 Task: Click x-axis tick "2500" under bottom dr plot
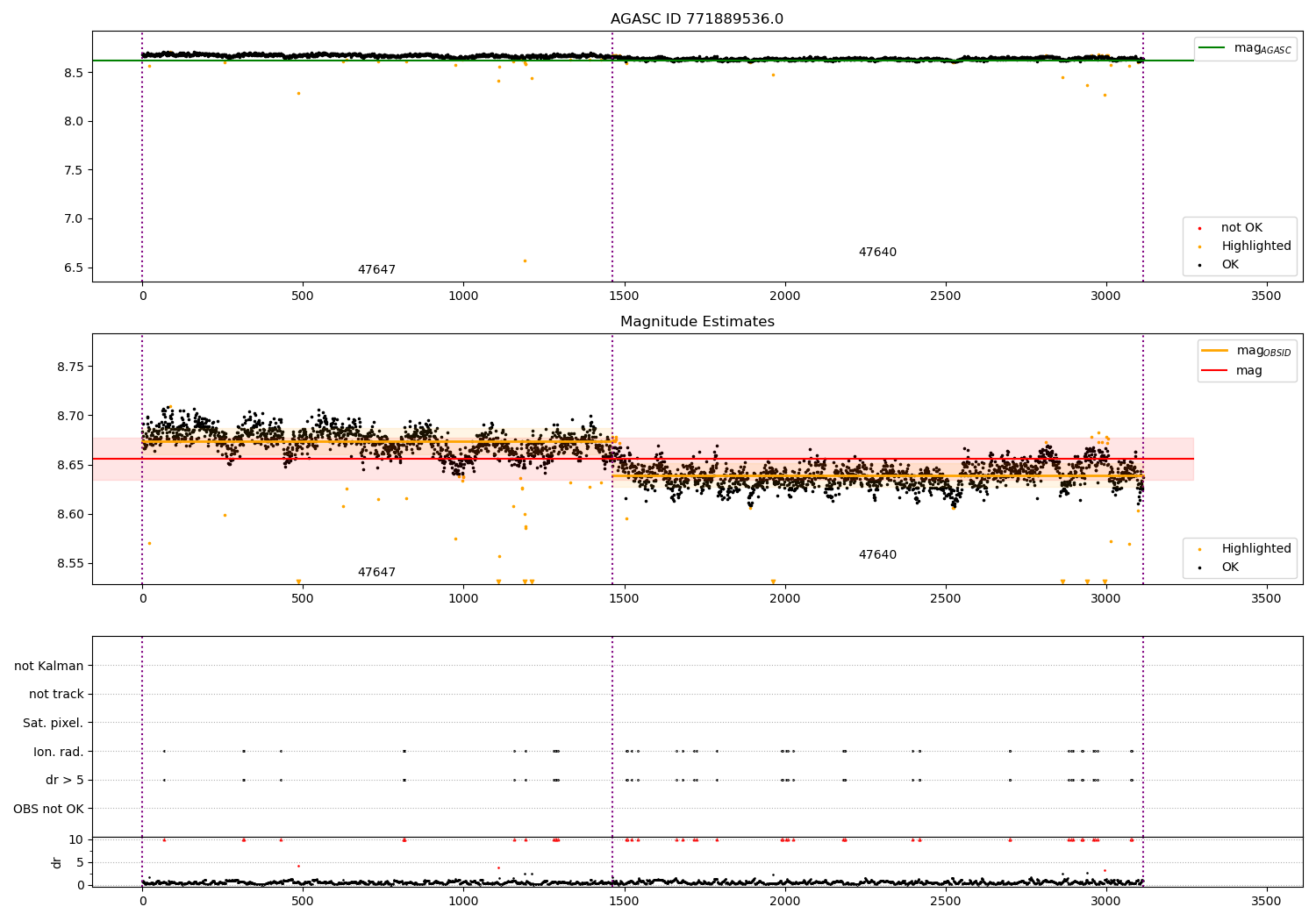click(x=945, y=900)
